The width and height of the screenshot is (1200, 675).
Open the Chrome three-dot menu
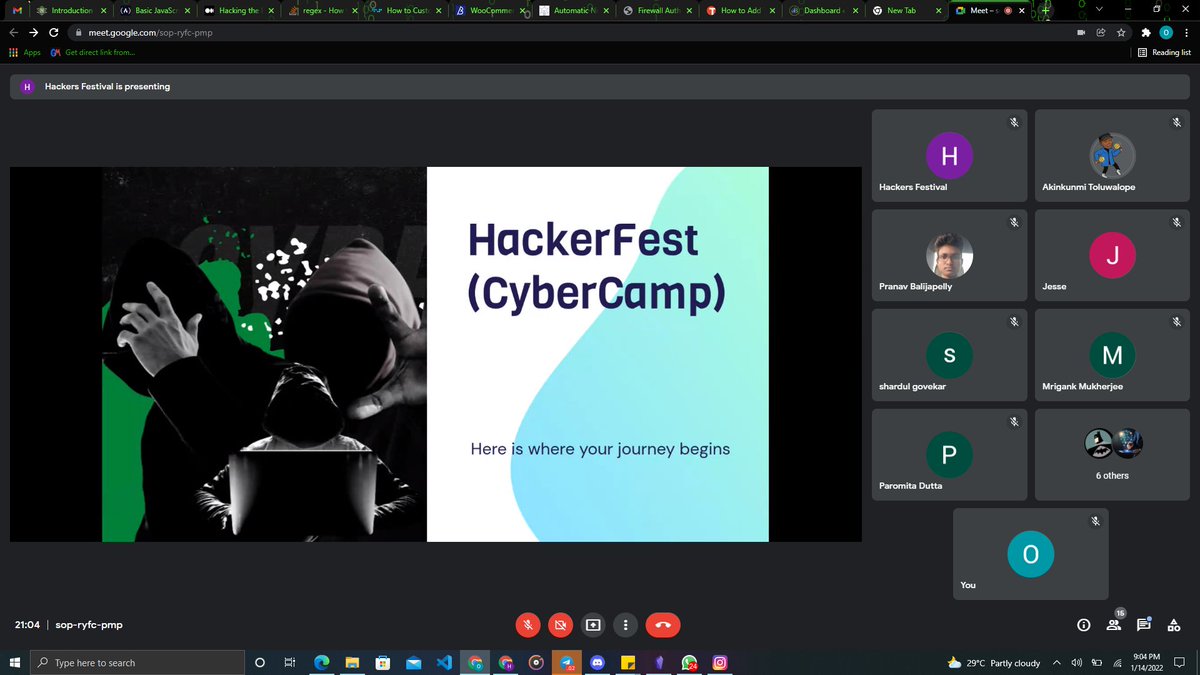point(1185,32)
